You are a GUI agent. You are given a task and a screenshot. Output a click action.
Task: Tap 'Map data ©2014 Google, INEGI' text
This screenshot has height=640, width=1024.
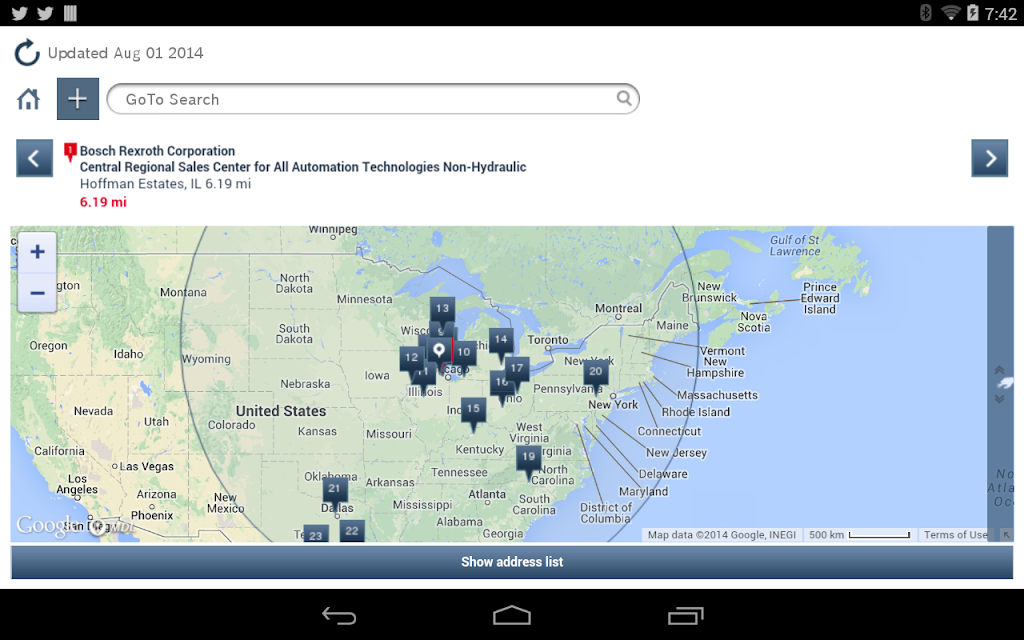tap(722, 535)
